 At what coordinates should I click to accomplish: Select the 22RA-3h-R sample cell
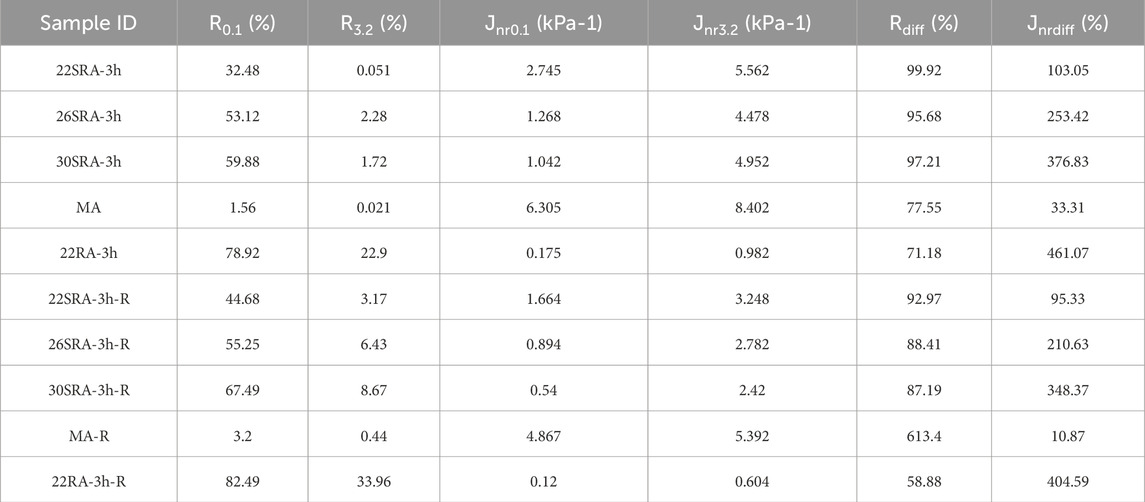coord(88,479)
